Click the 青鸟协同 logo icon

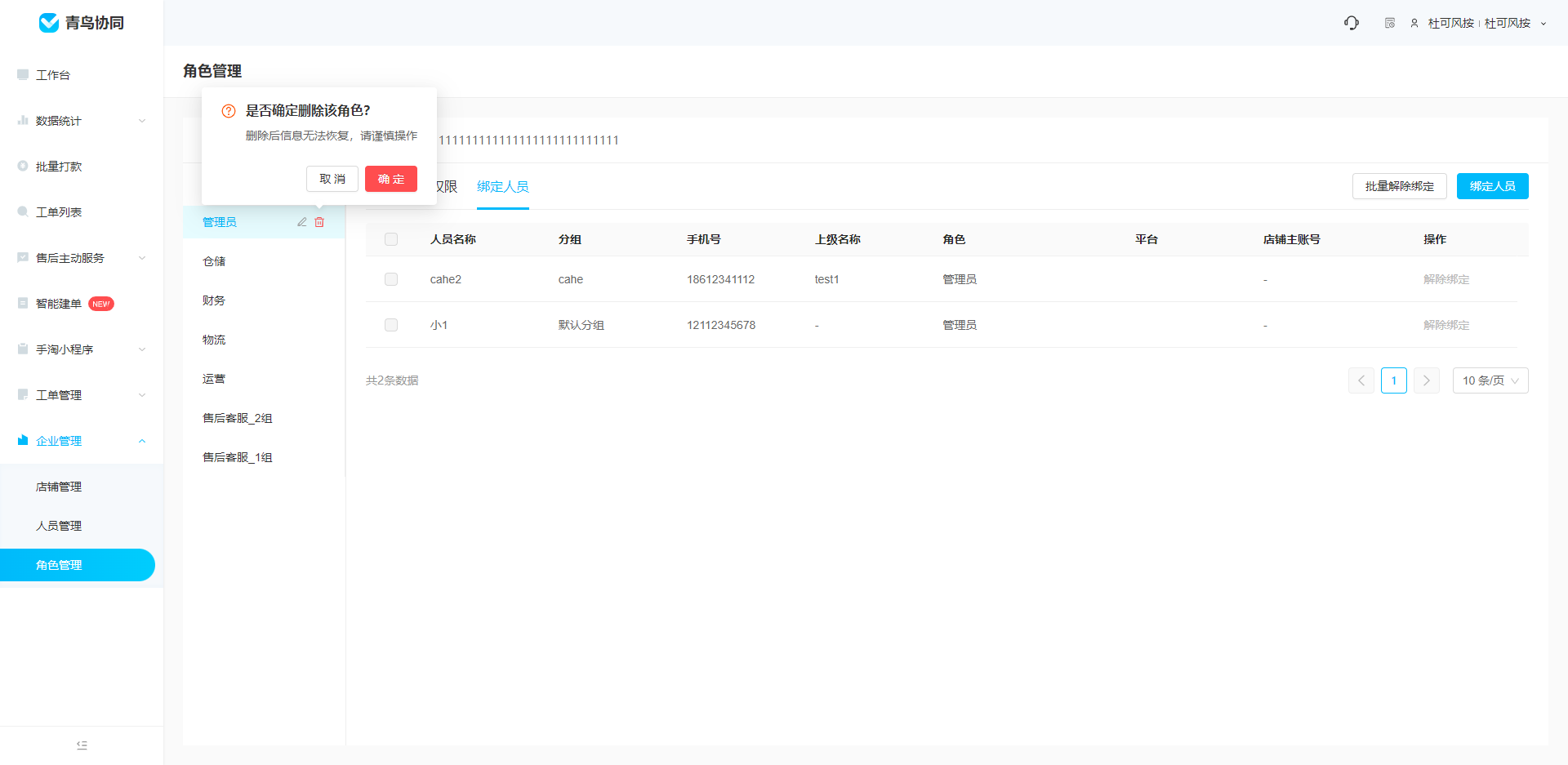coord(49,23)
